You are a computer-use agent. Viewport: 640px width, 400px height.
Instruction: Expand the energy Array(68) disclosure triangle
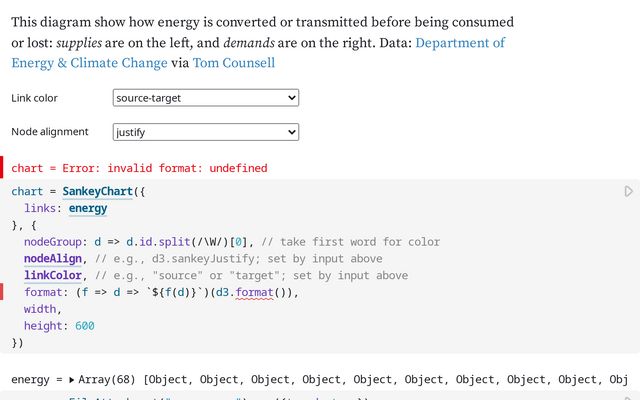pos(72,380)
